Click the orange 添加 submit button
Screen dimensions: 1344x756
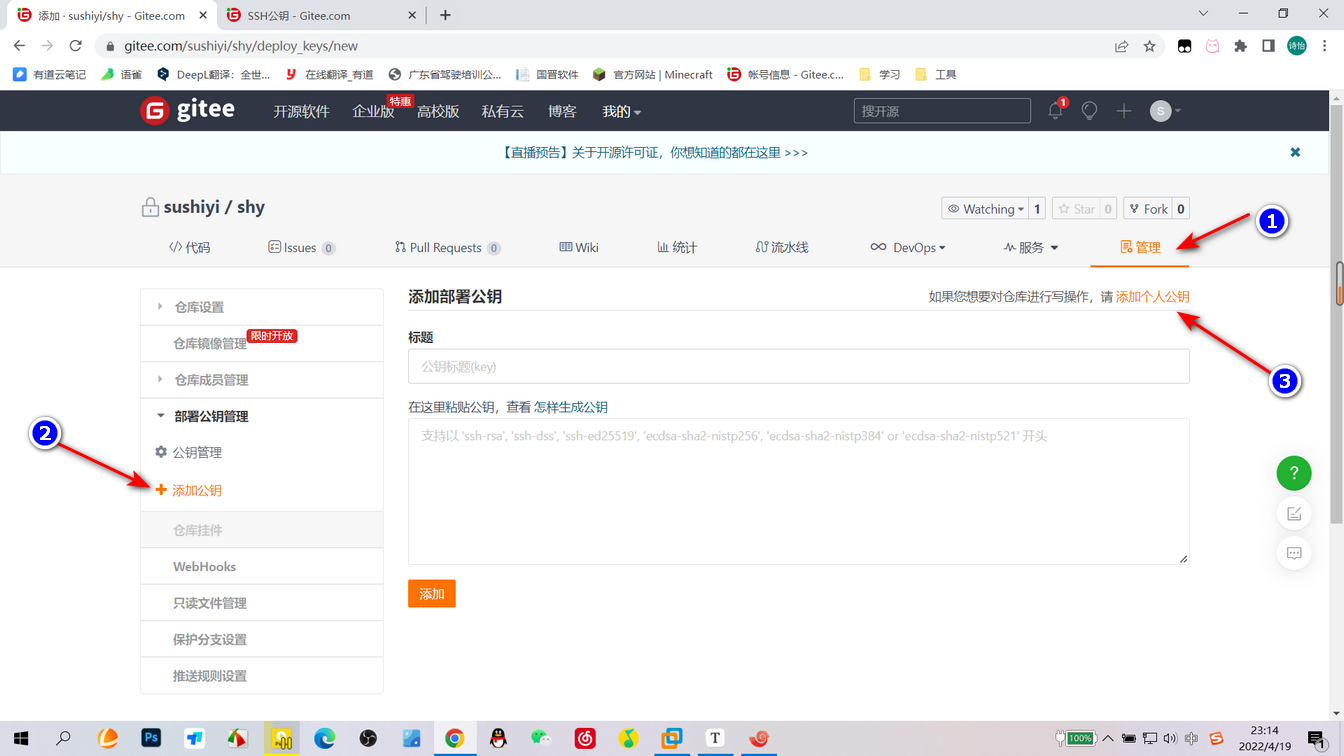pyautogui.click(x=431, y=593)
